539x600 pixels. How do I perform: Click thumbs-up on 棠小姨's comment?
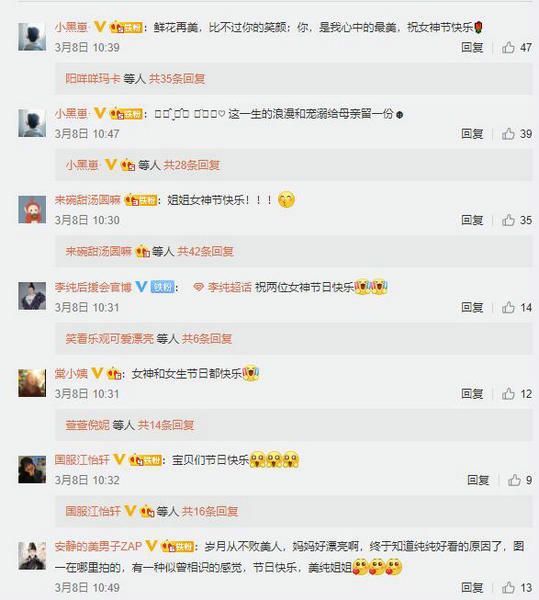point(508,394)
